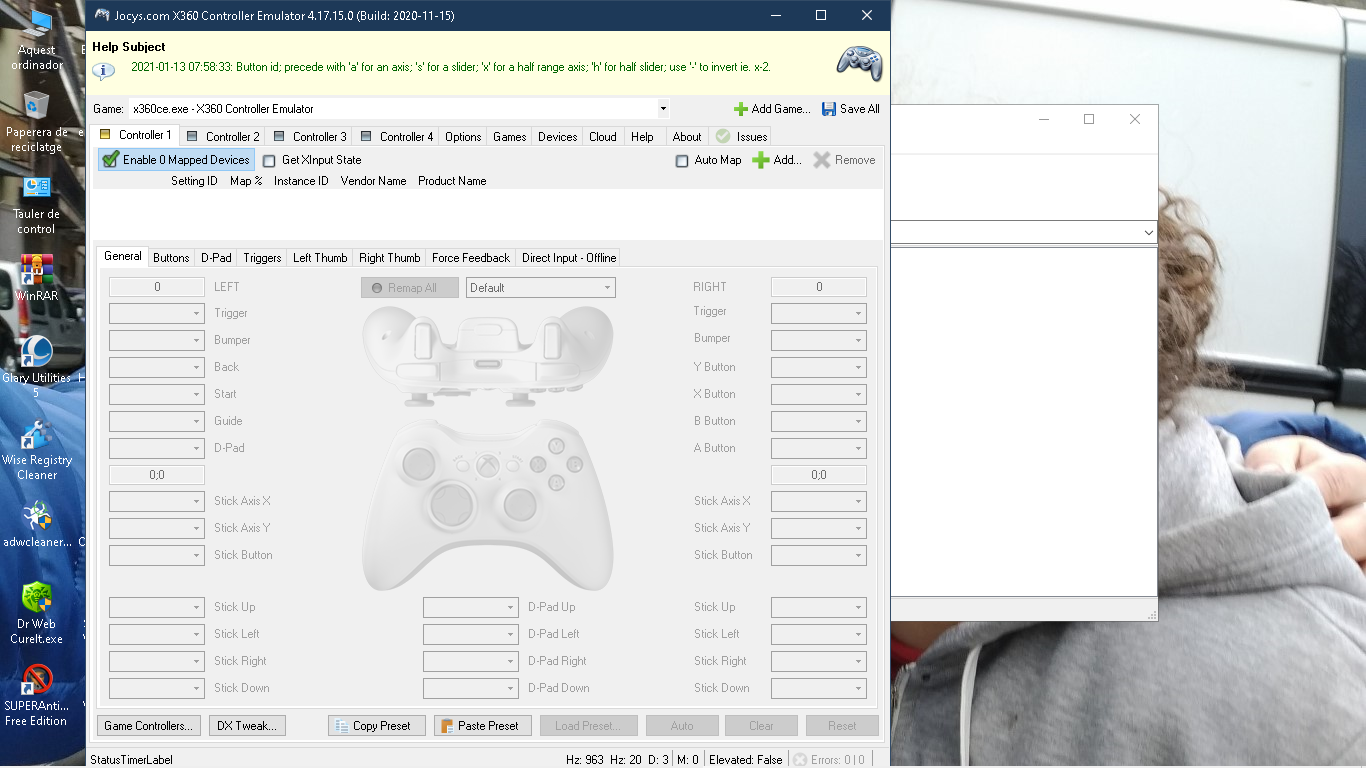Select the Triggers sub-tab
Viewport: 1366px width, 768px height.
point(262,258)
